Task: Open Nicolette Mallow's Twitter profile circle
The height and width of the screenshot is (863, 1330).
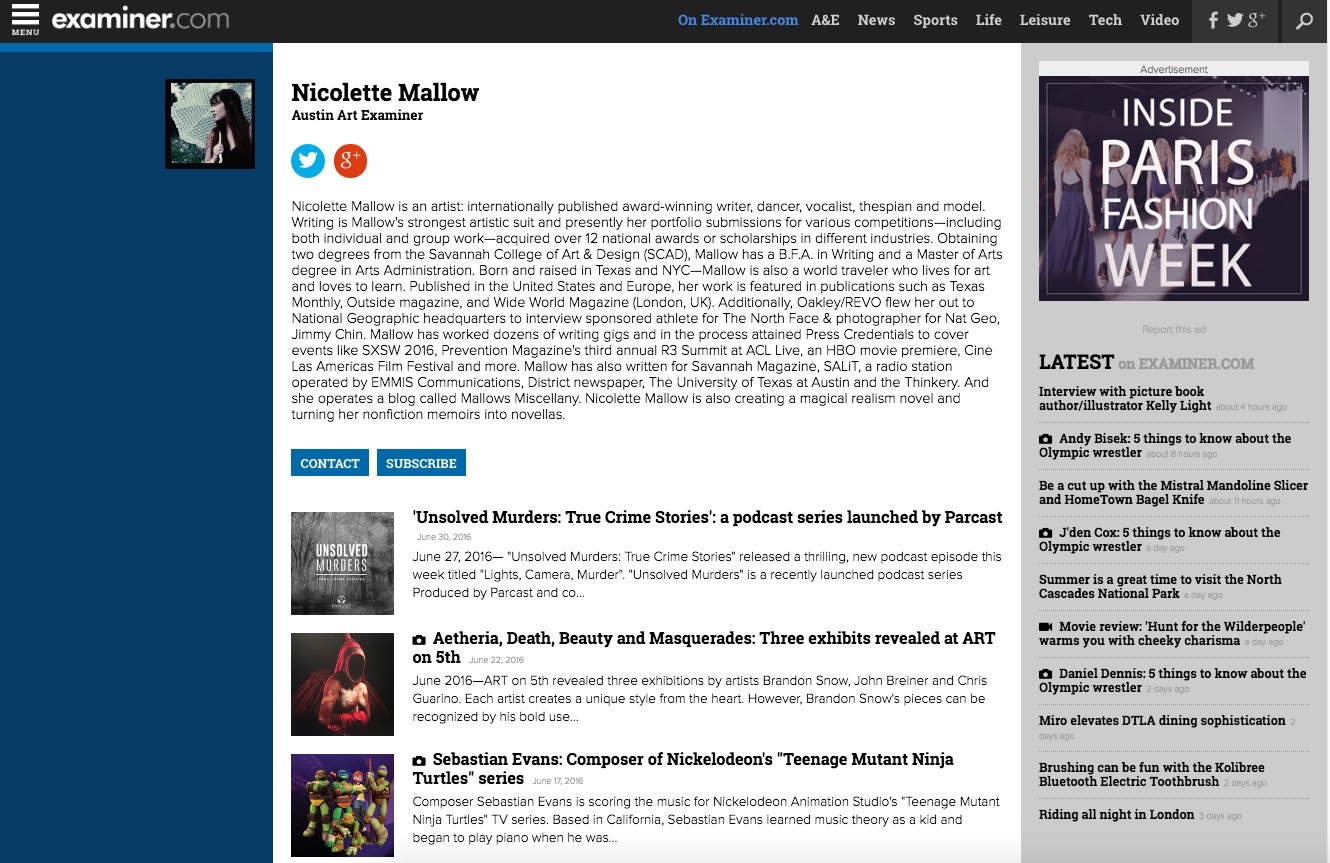Action: coord(308,161)
